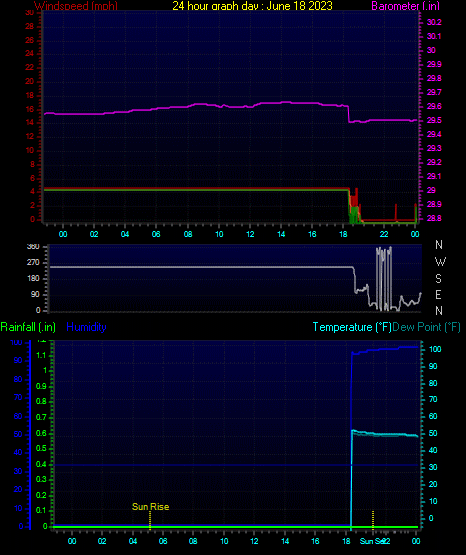Click the 29.5 barometer scale value
Viewport: 466px width, 555px height.
pos(434,121)
